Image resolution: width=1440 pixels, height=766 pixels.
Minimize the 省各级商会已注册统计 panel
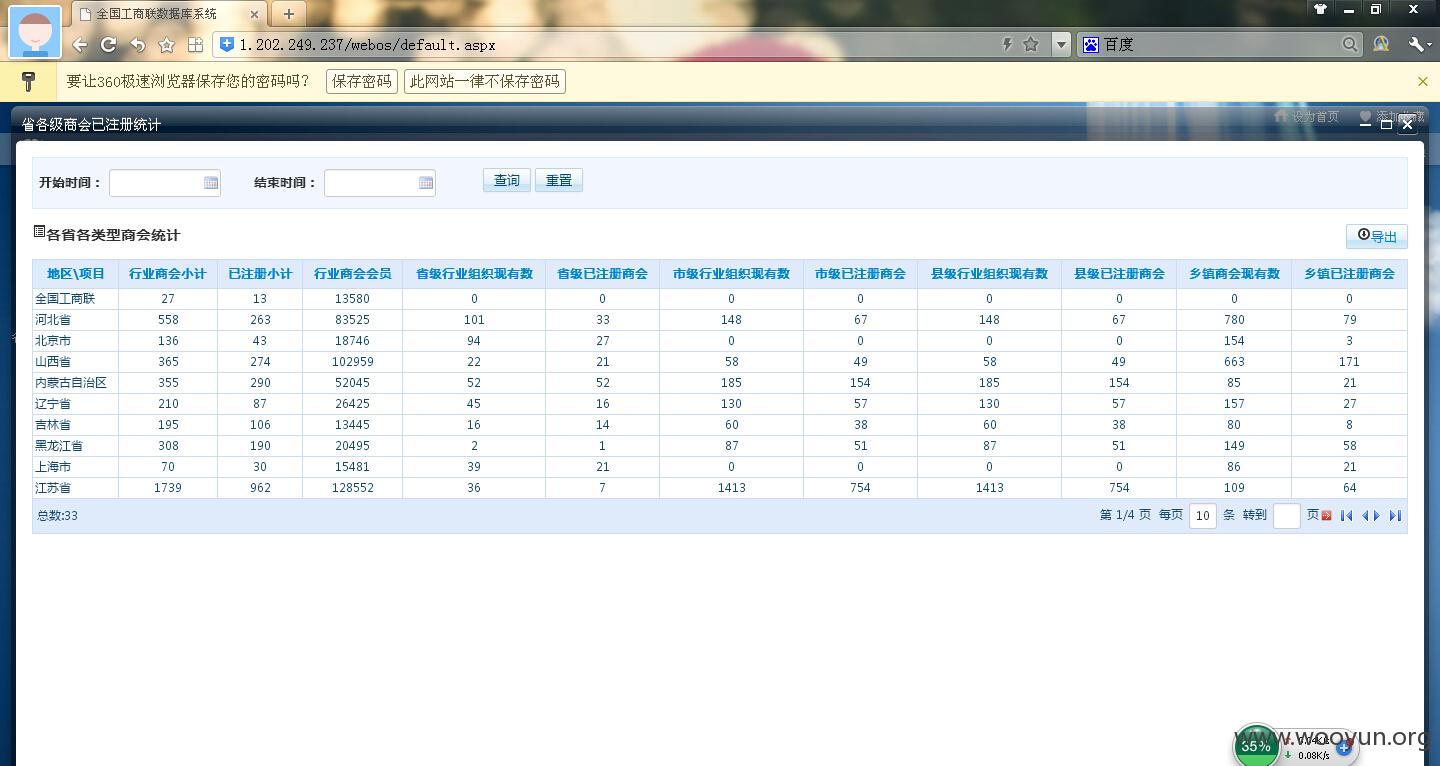tap(1365, 124)
